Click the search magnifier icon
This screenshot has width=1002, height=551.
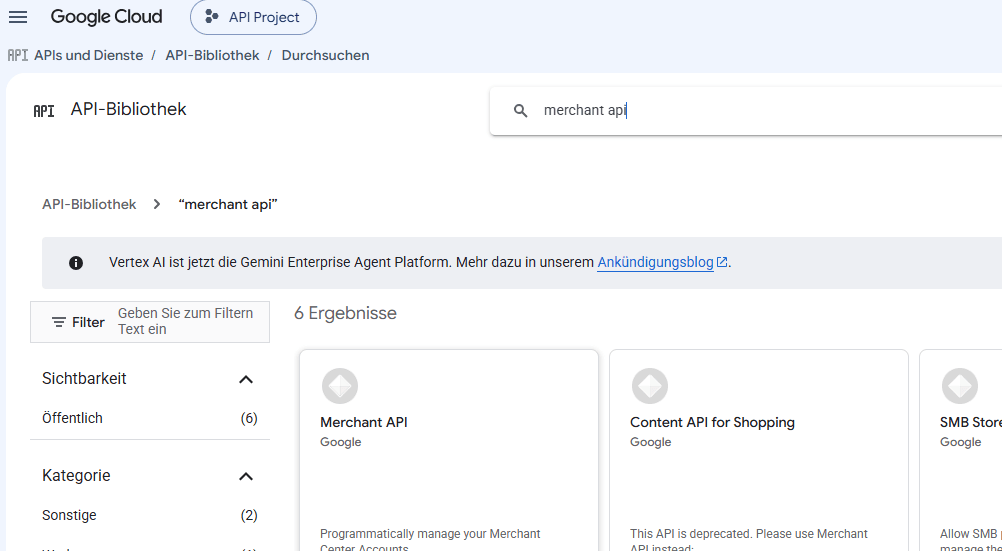click(x=521, y=111)
